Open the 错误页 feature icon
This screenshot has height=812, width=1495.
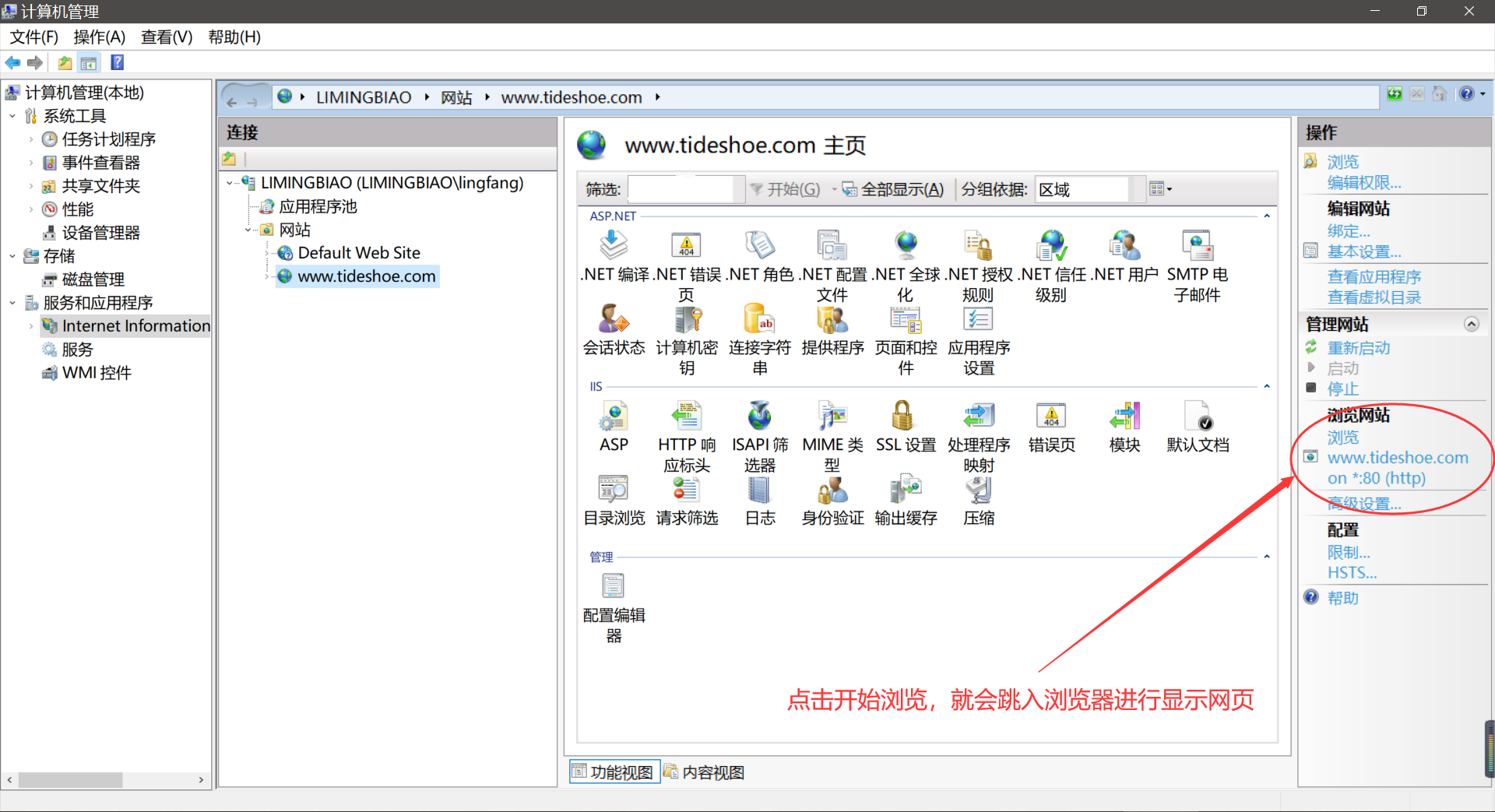[x=1051, y=417]
